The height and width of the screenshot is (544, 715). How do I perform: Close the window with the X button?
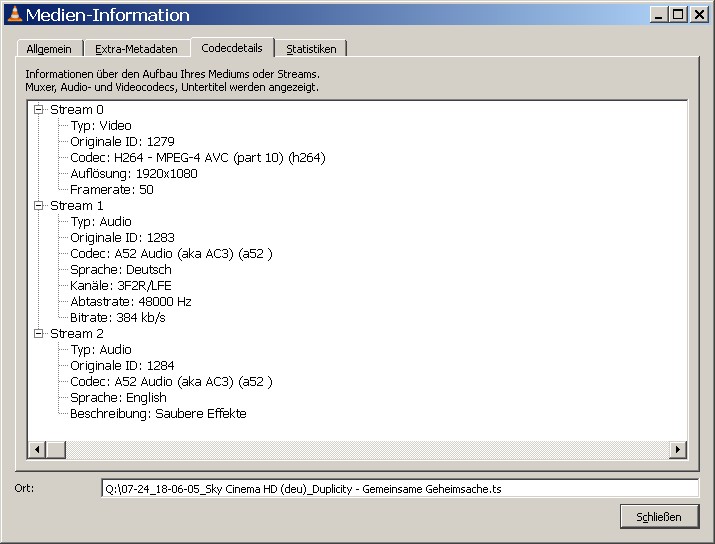point(699,15)
